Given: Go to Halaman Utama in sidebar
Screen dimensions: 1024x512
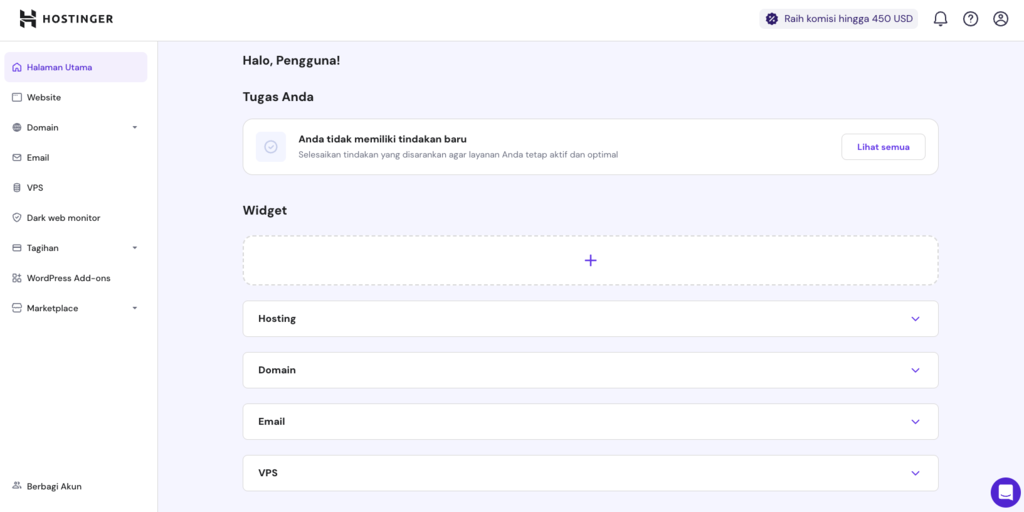Looking at the screenshot, I should pyautogui.click(x=60, y=67).
